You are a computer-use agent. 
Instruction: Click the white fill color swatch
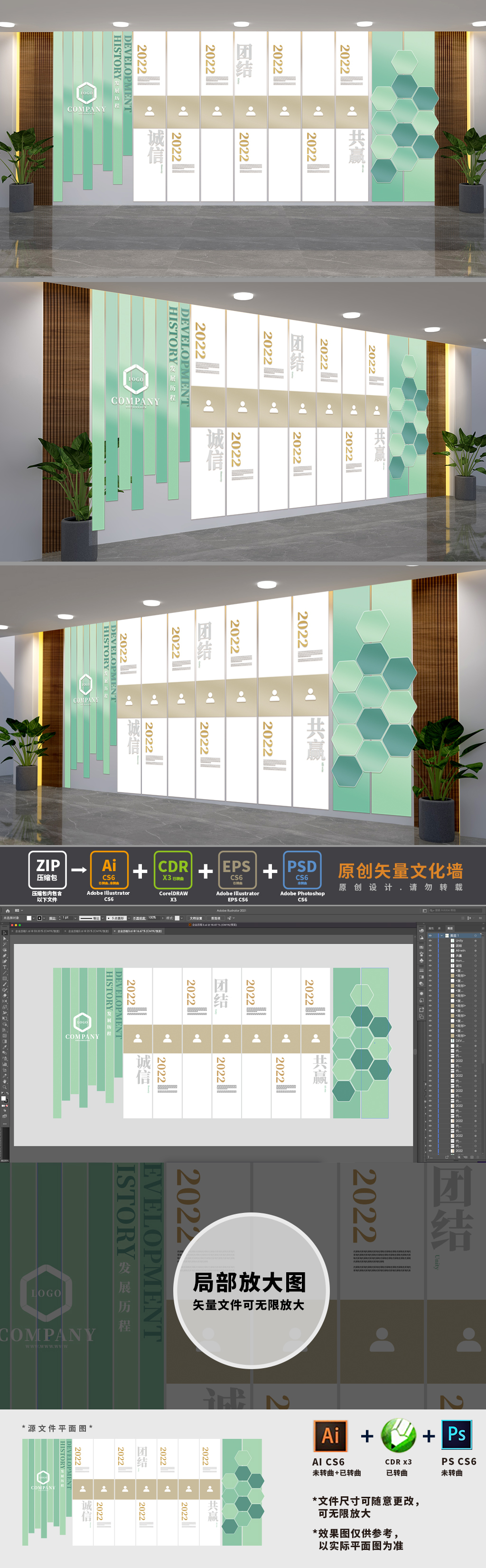tap(29, 918)
